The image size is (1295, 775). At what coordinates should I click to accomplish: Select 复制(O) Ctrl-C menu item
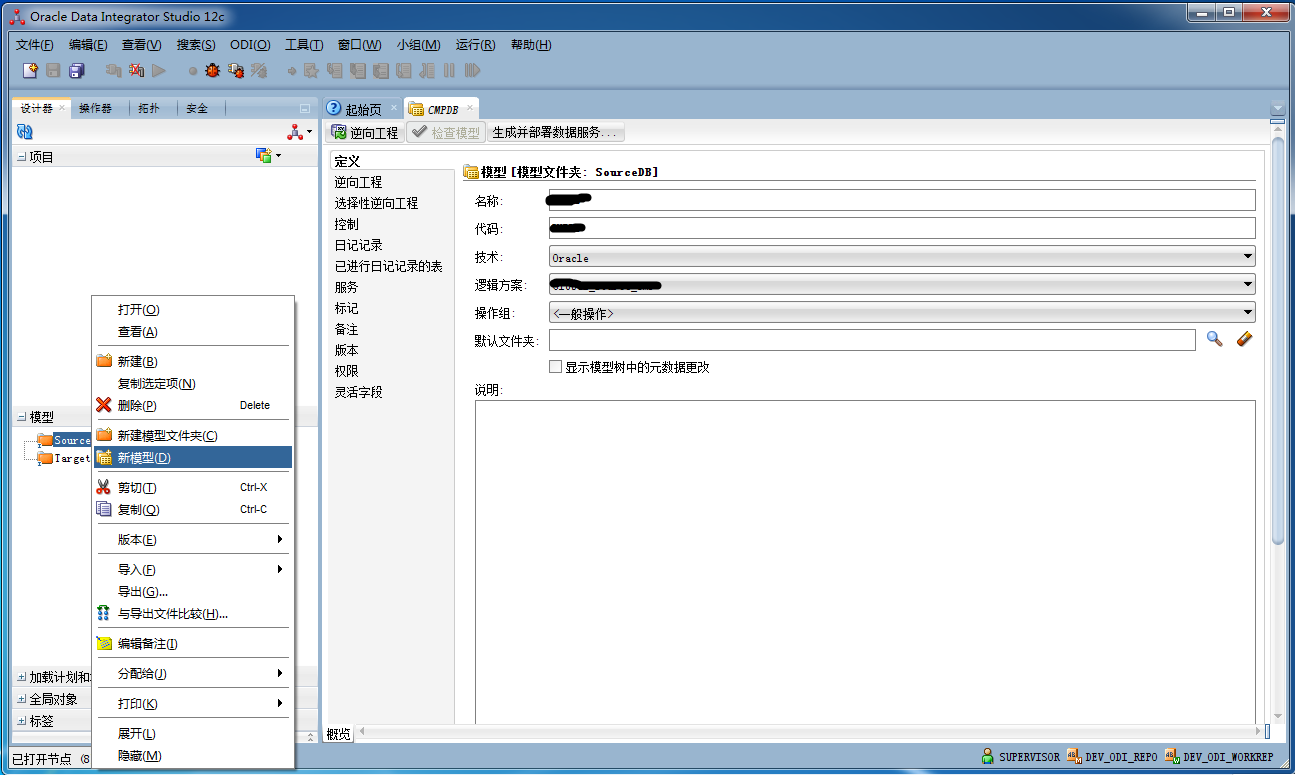(193, 509)
